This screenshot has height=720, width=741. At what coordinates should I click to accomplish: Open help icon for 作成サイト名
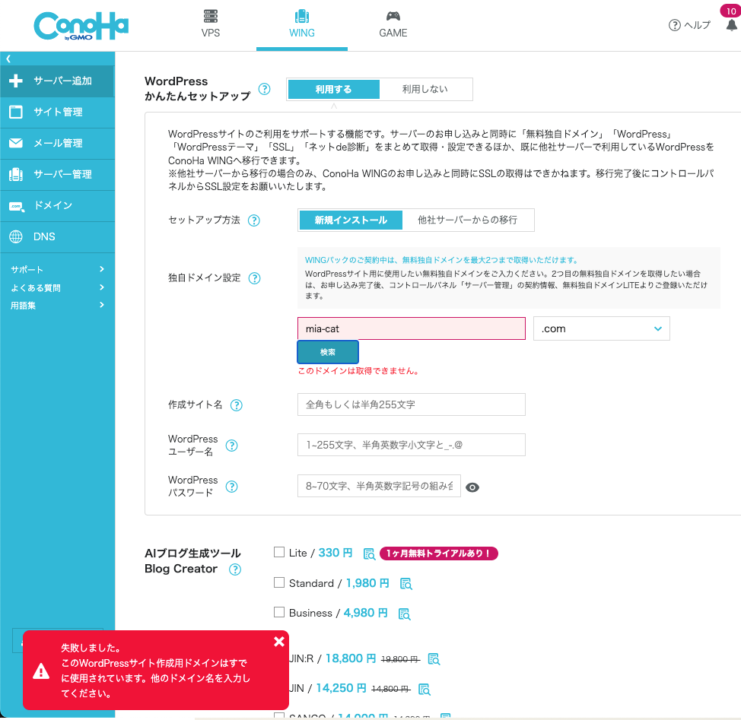[236, 405]
